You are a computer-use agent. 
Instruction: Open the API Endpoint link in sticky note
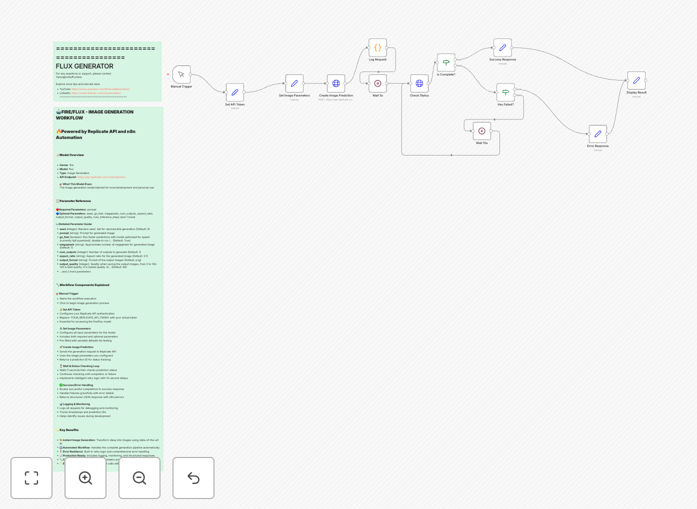pyautogui.click(x=101, y=177)
